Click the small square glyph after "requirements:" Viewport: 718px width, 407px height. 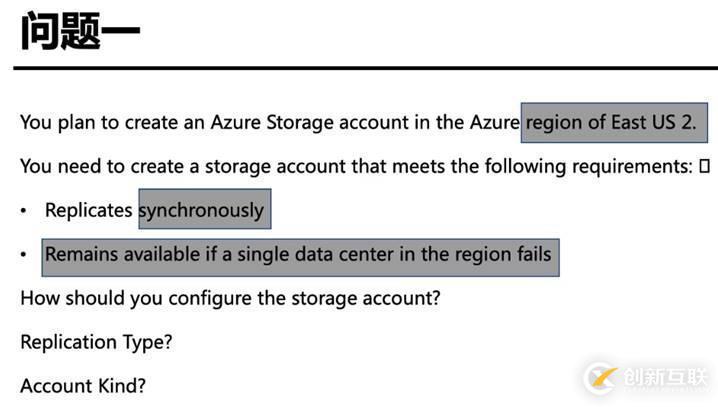click(705, 166)
